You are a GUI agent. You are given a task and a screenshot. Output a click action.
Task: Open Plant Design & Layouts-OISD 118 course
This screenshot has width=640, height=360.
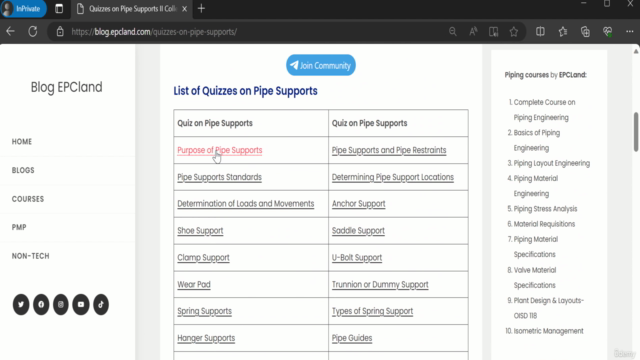(549, 308)
